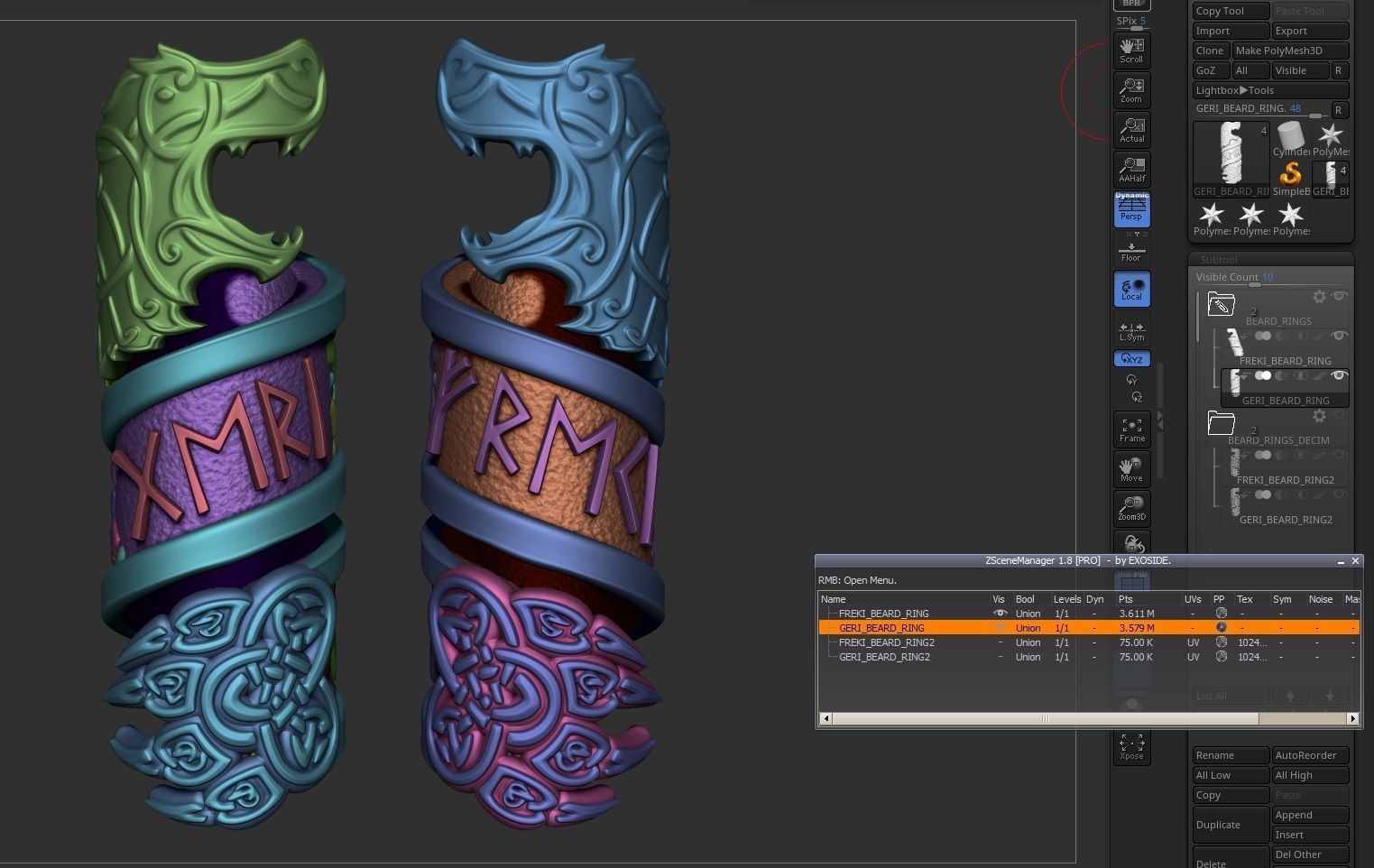Click ZSceneManager scrollbar right arrow
This screenshot has height=868, width=1374.
coord(1353,719)
